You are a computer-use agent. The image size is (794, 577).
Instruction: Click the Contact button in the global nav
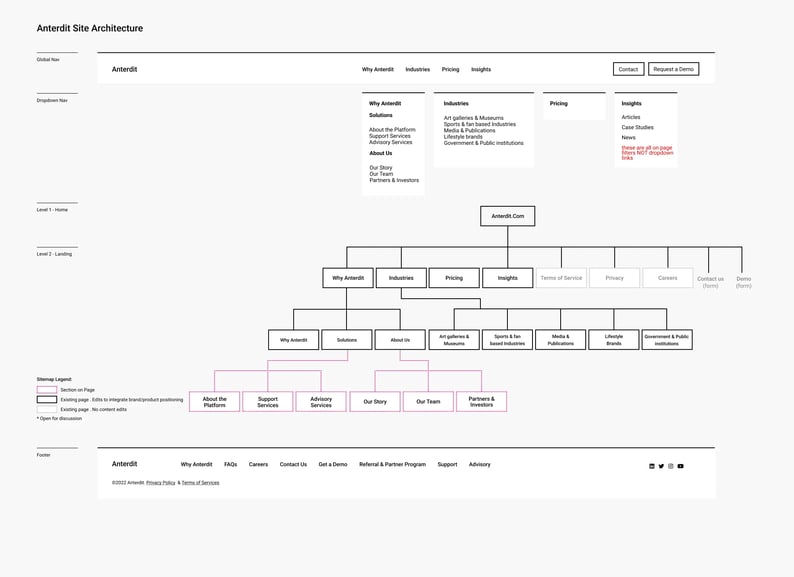628,69
